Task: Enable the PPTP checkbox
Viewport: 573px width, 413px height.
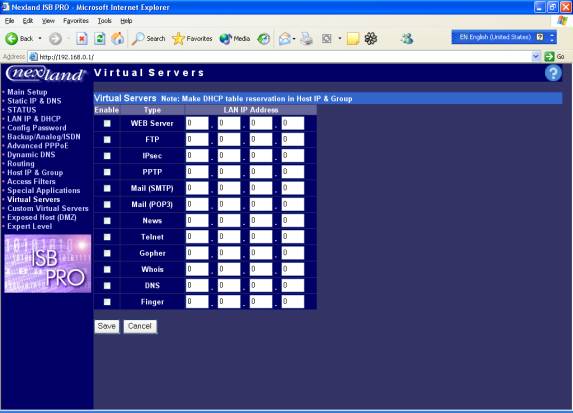Action: coord(107,172)
